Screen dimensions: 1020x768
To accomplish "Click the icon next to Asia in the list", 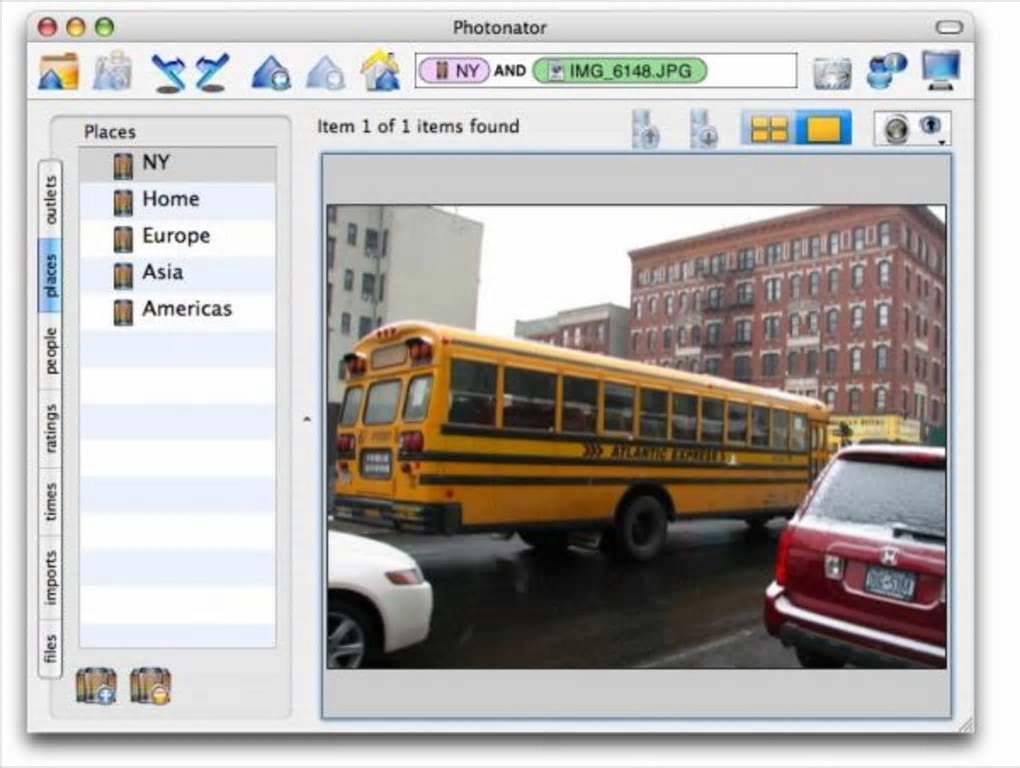I will point(123,275).
